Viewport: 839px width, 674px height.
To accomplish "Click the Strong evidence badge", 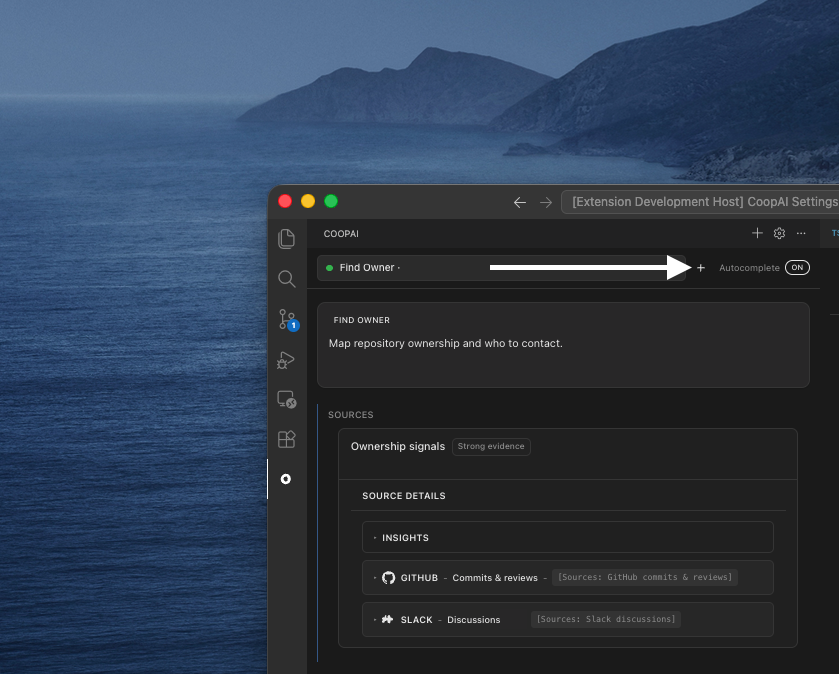I will click(x=491, y=447).
